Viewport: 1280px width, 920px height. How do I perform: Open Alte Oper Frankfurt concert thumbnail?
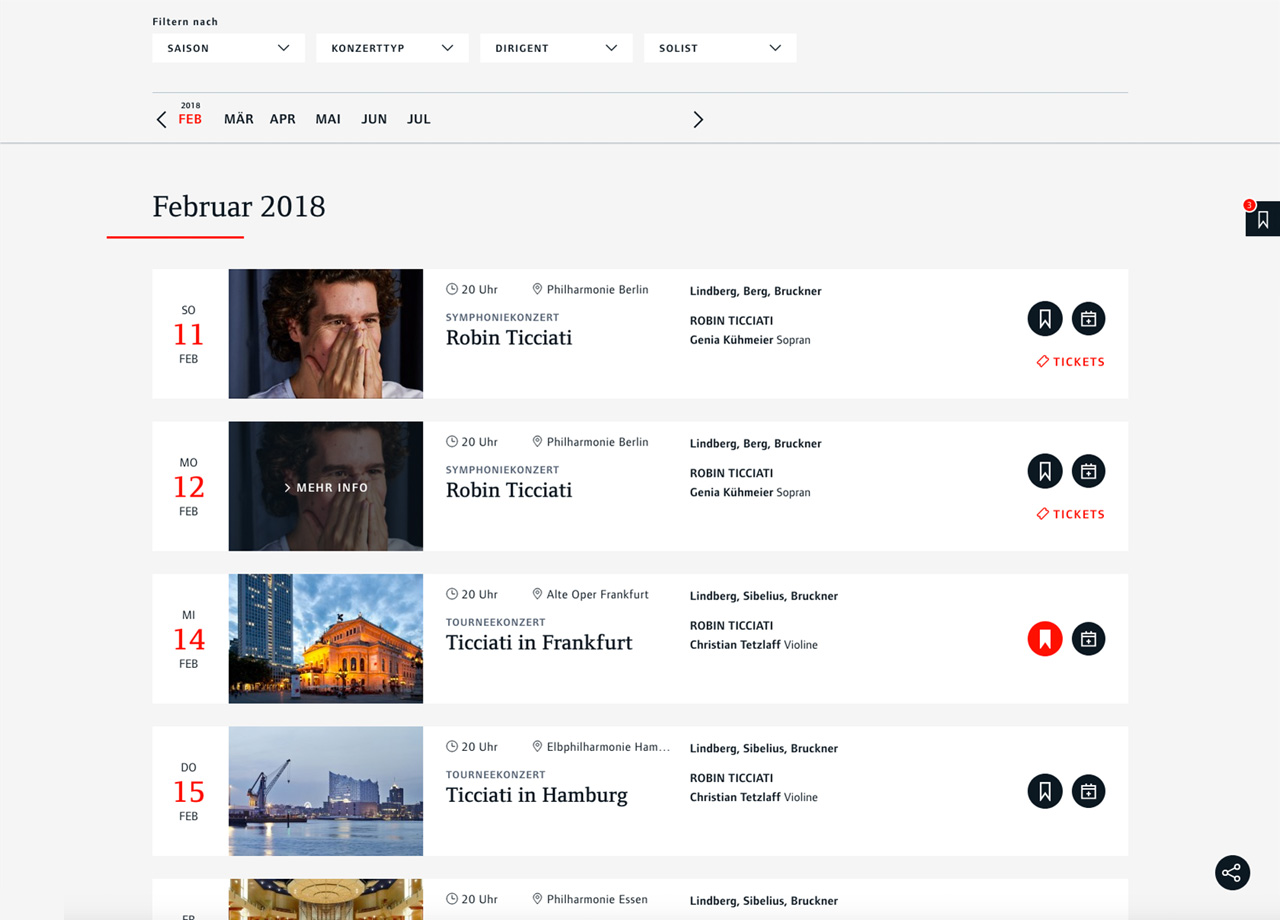(x=326, y=639)
